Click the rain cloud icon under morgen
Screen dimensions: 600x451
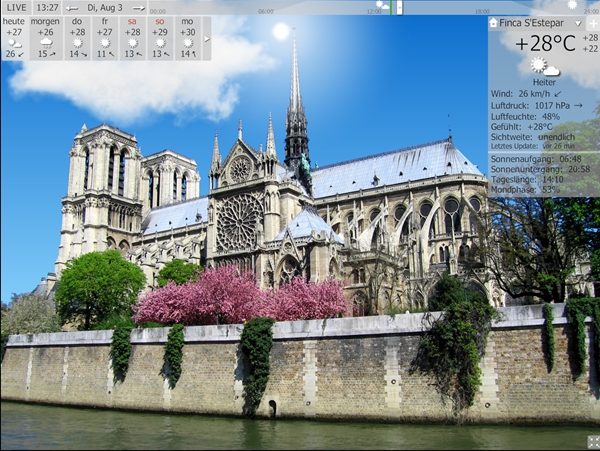(x=46, y=42)
